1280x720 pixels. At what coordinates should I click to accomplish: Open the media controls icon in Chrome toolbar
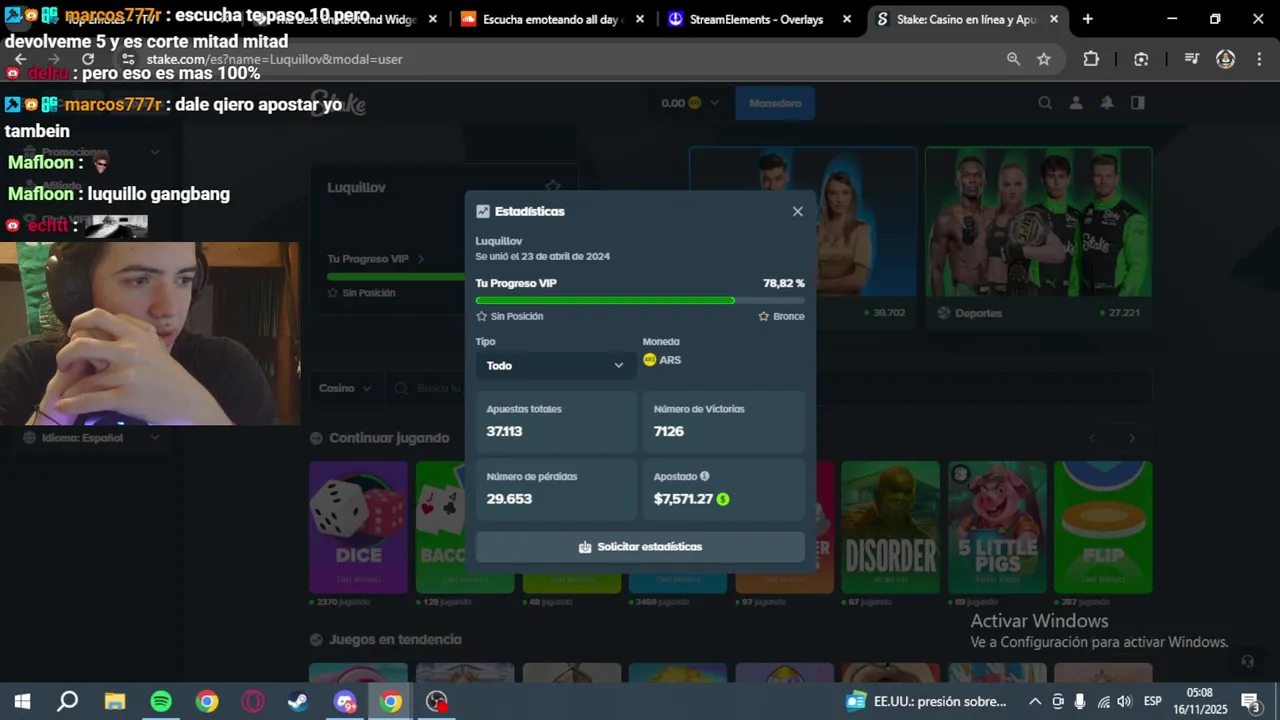(x=1191, y=59)
